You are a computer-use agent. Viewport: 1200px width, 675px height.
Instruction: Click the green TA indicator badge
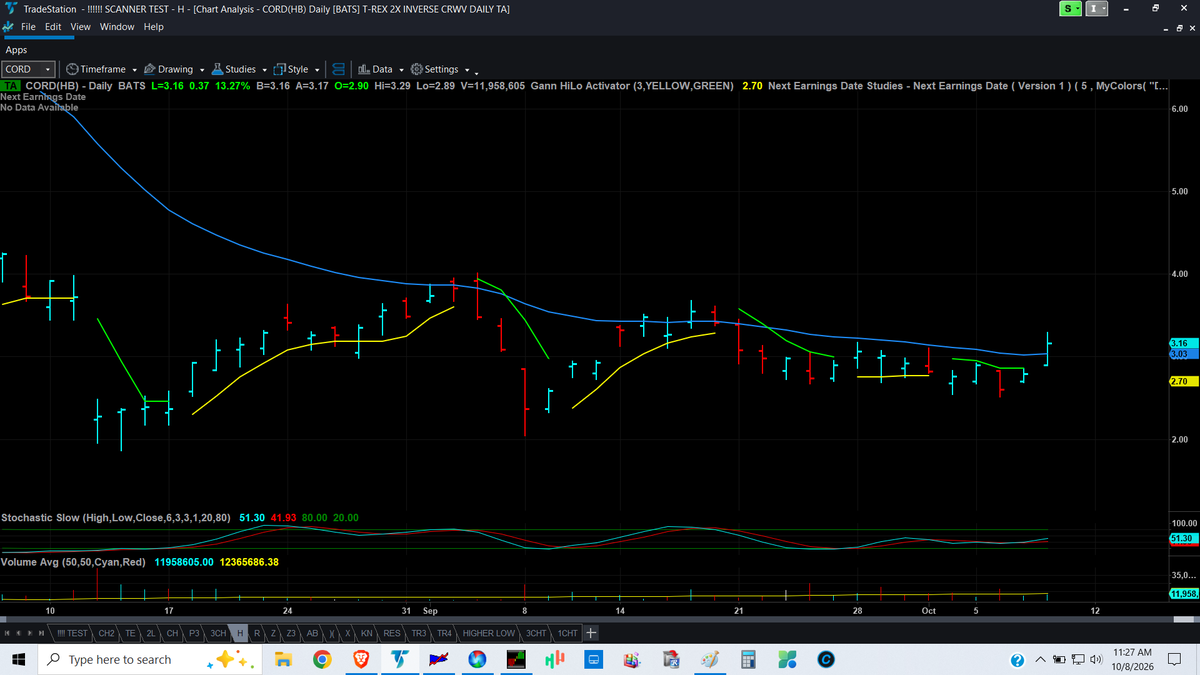(11, 86)
